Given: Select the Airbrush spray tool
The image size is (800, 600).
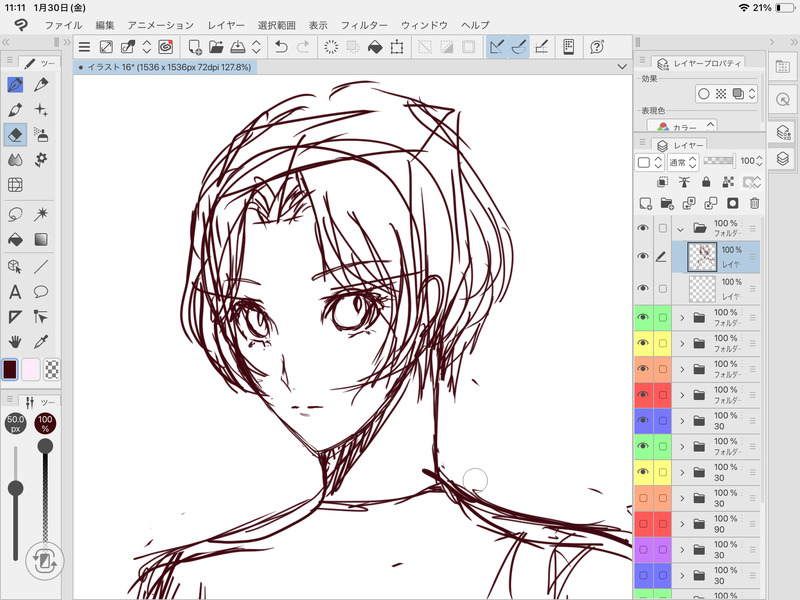Looking at the screenshot, I should point(41,135).
